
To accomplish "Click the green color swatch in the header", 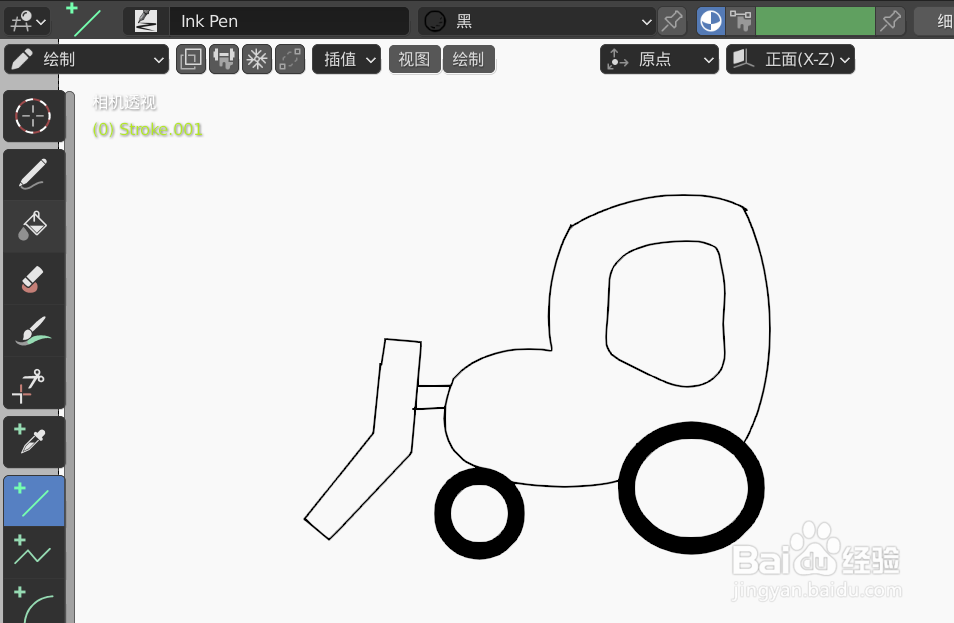I will tap(815, 20).
